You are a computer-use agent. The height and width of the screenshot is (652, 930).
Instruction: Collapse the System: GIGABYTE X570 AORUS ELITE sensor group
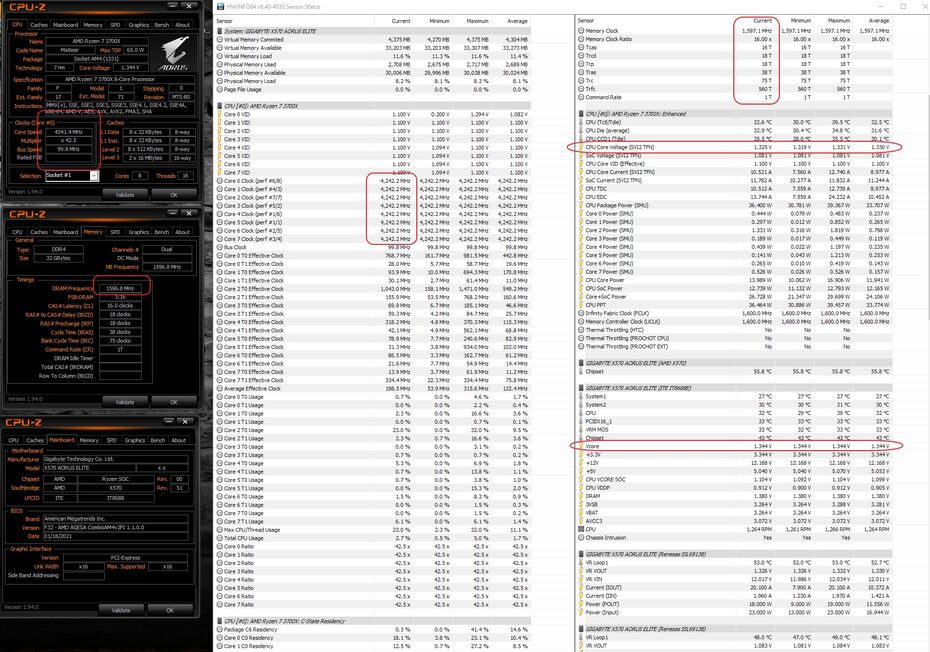point(219,31)
